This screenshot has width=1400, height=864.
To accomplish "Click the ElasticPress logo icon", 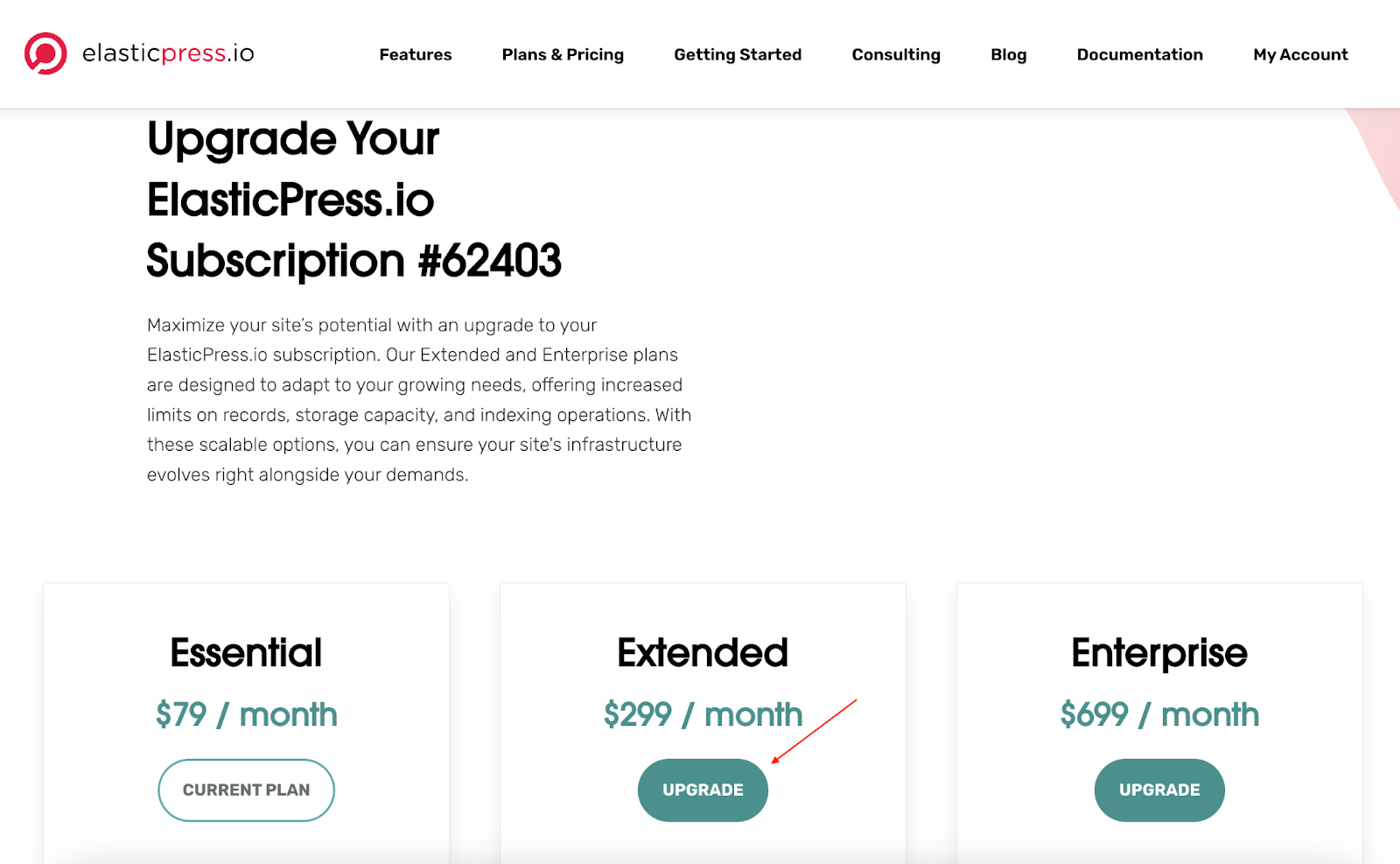I will point(47,53).
